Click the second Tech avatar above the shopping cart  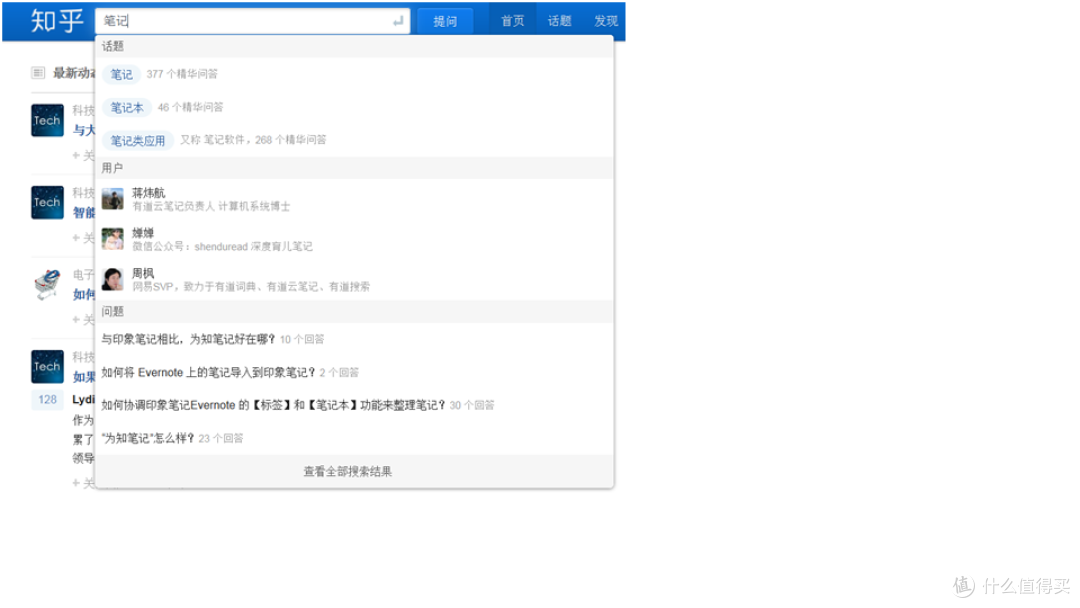(48, 202)
